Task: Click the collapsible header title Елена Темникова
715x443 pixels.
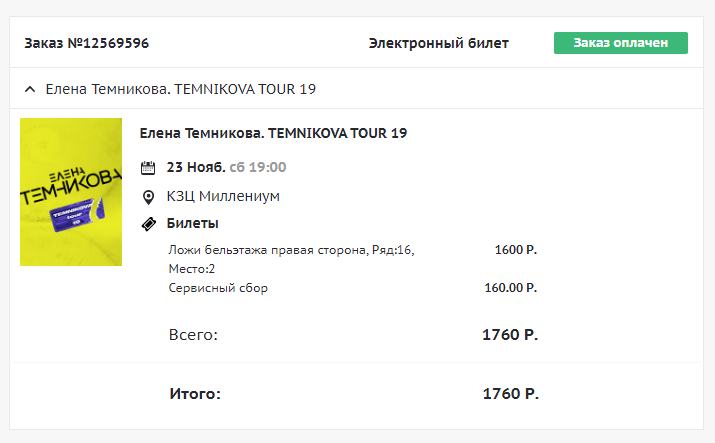Action: 181,89
